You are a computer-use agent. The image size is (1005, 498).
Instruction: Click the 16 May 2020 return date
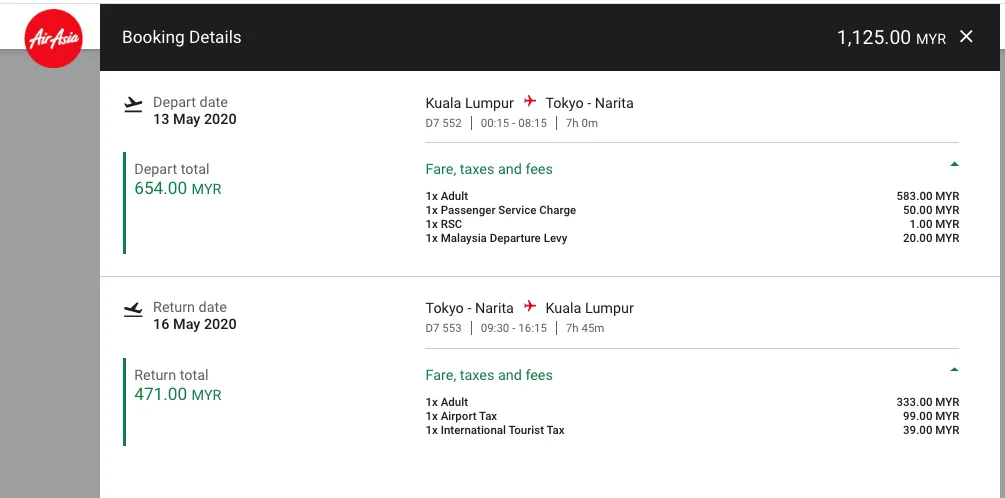195,324
